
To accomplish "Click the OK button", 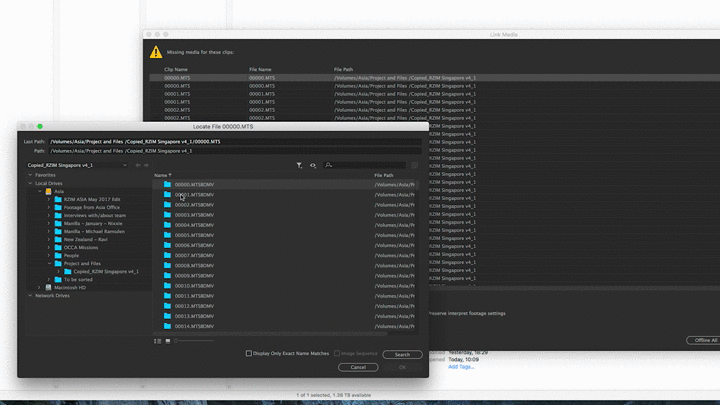I will coord(402,367).
